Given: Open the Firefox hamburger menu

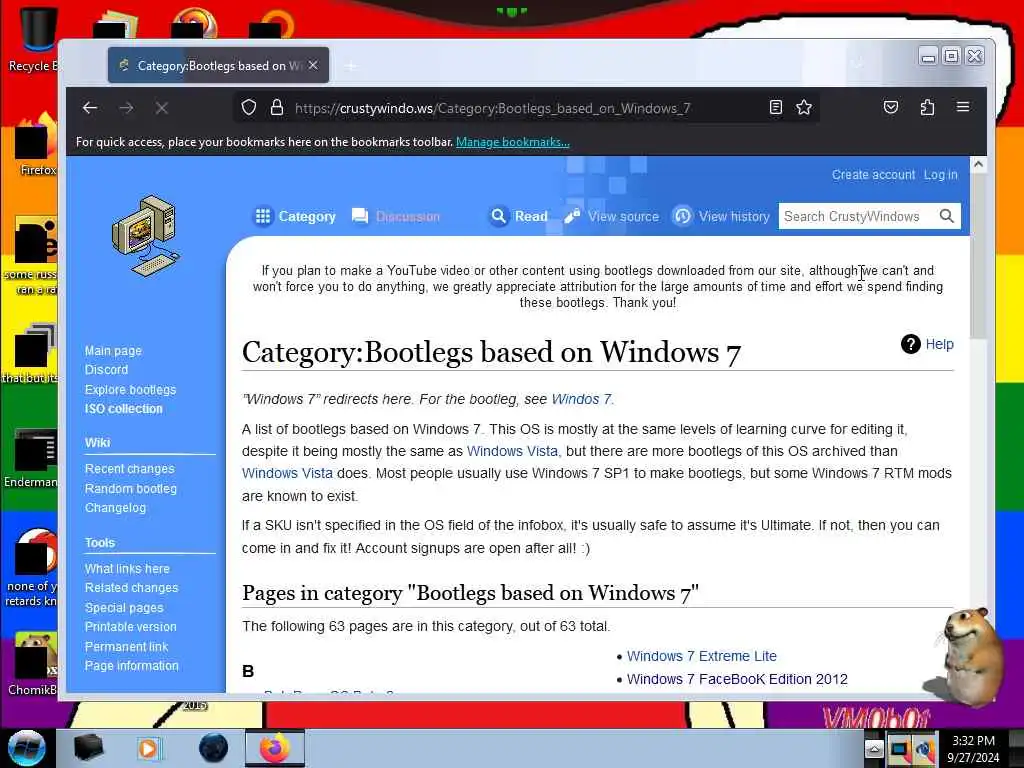Looking at the screenshot, I should tap(963, 106).
